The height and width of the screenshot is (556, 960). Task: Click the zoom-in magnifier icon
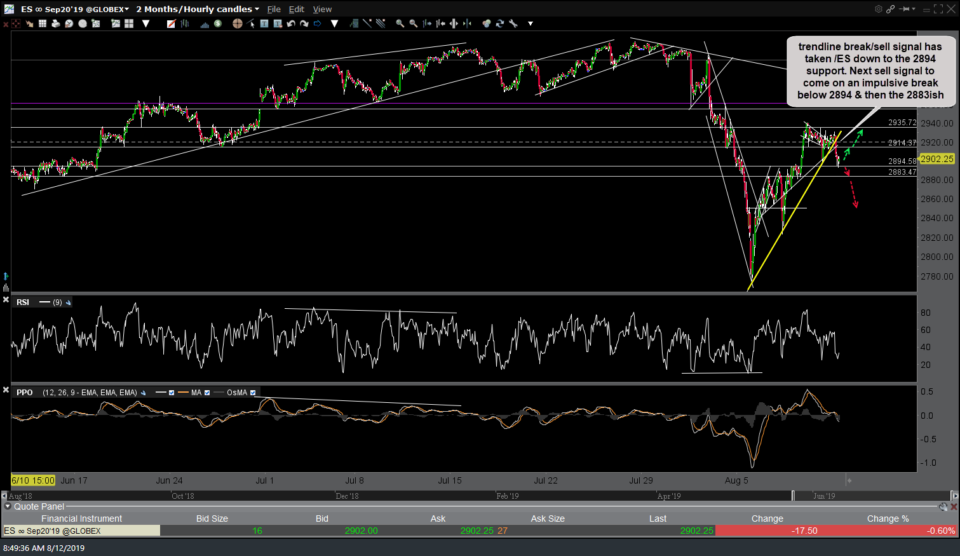pos(400,24)
